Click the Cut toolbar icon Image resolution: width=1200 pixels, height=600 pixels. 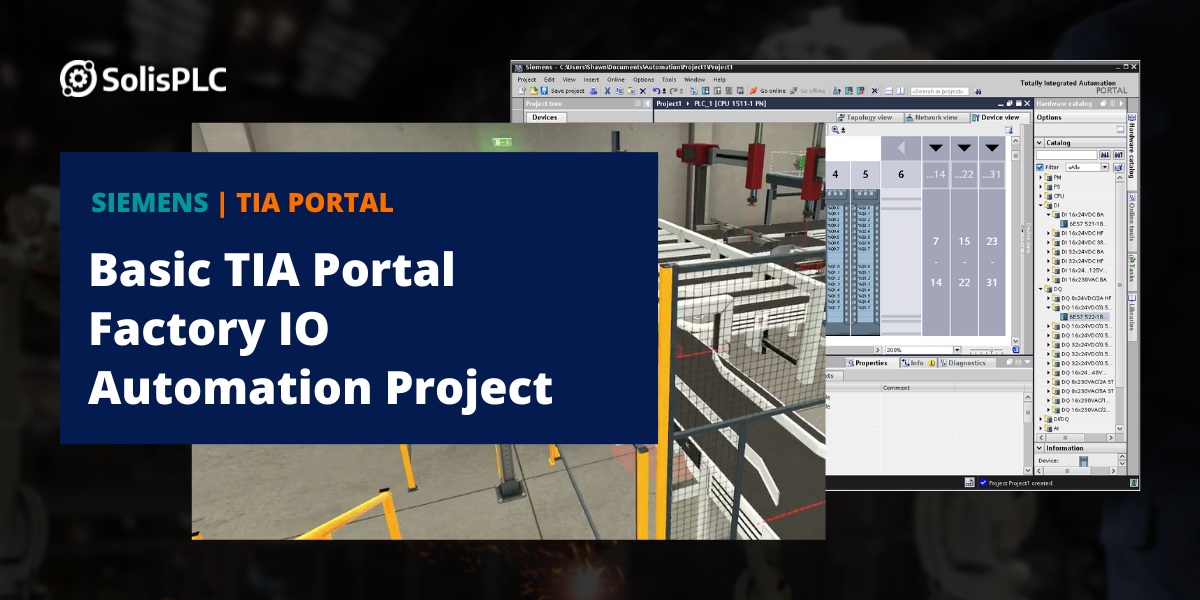606,90
